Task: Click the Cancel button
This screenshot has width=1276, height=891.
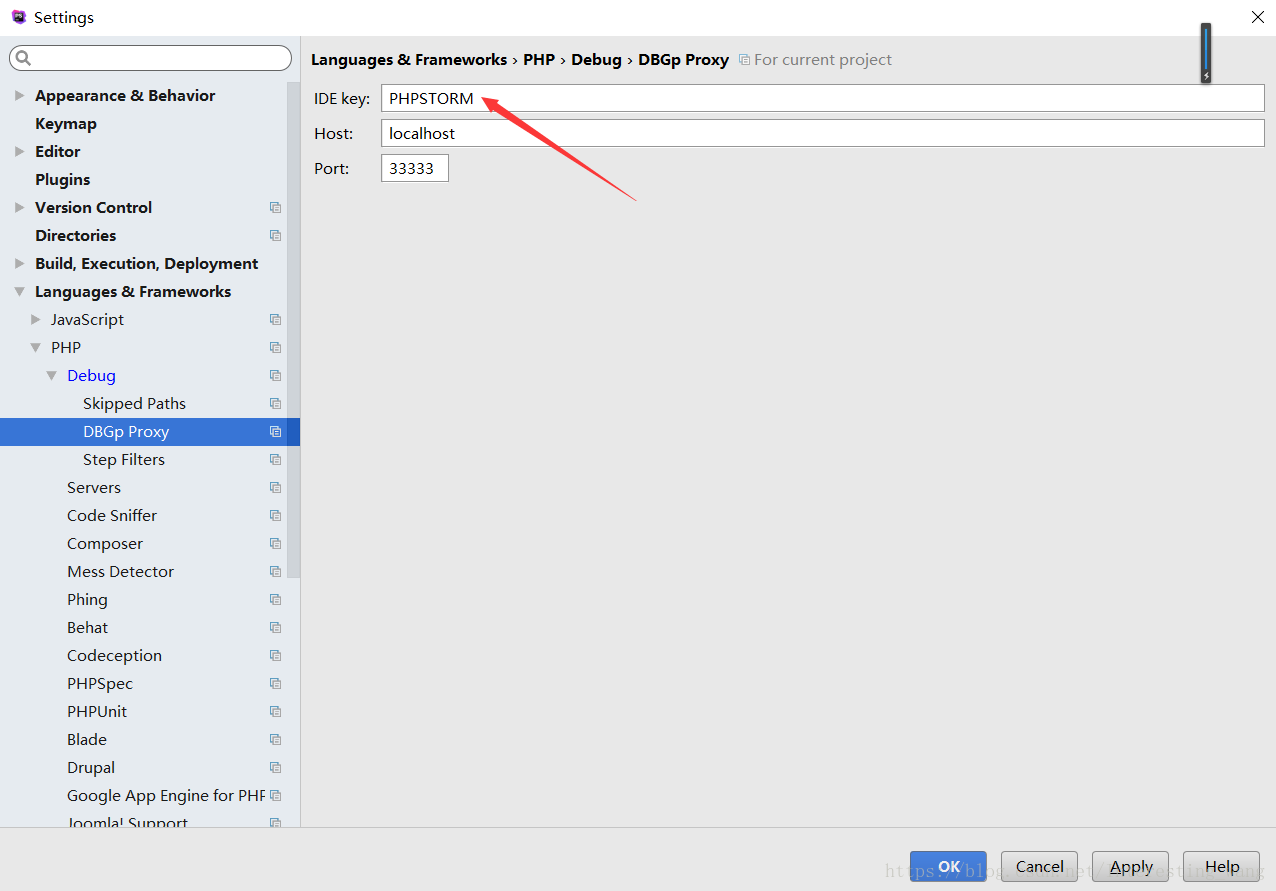Action: pos(1040,867)
